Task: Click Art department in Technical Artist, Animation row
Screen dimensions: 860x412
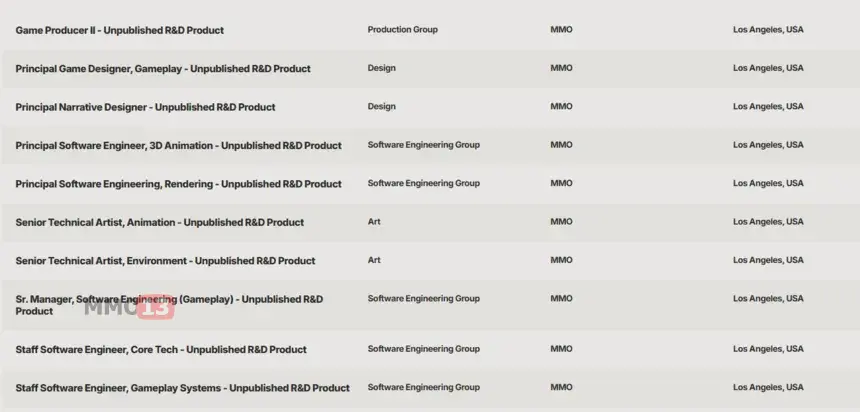Action: click(x=374, y=222)
